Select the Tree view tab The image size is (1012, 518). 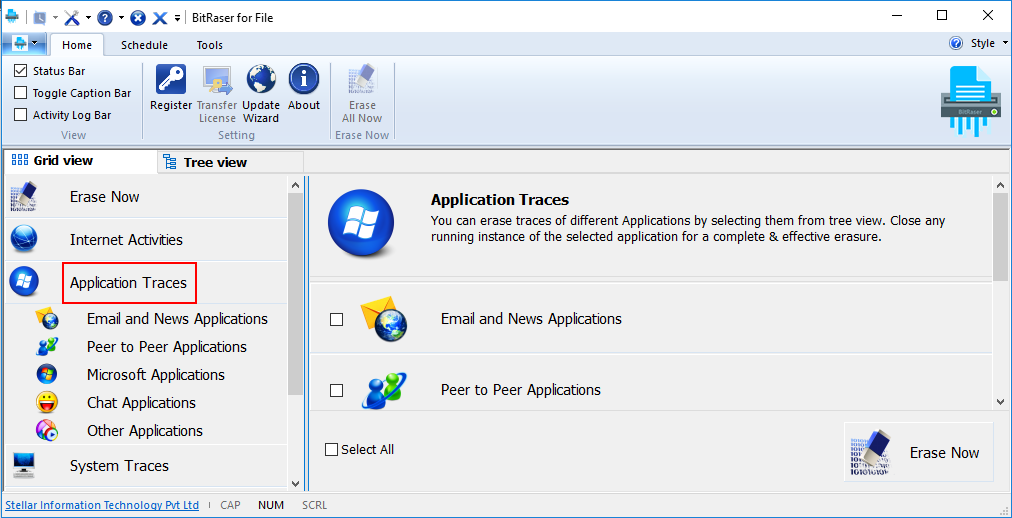pos(230,162)
